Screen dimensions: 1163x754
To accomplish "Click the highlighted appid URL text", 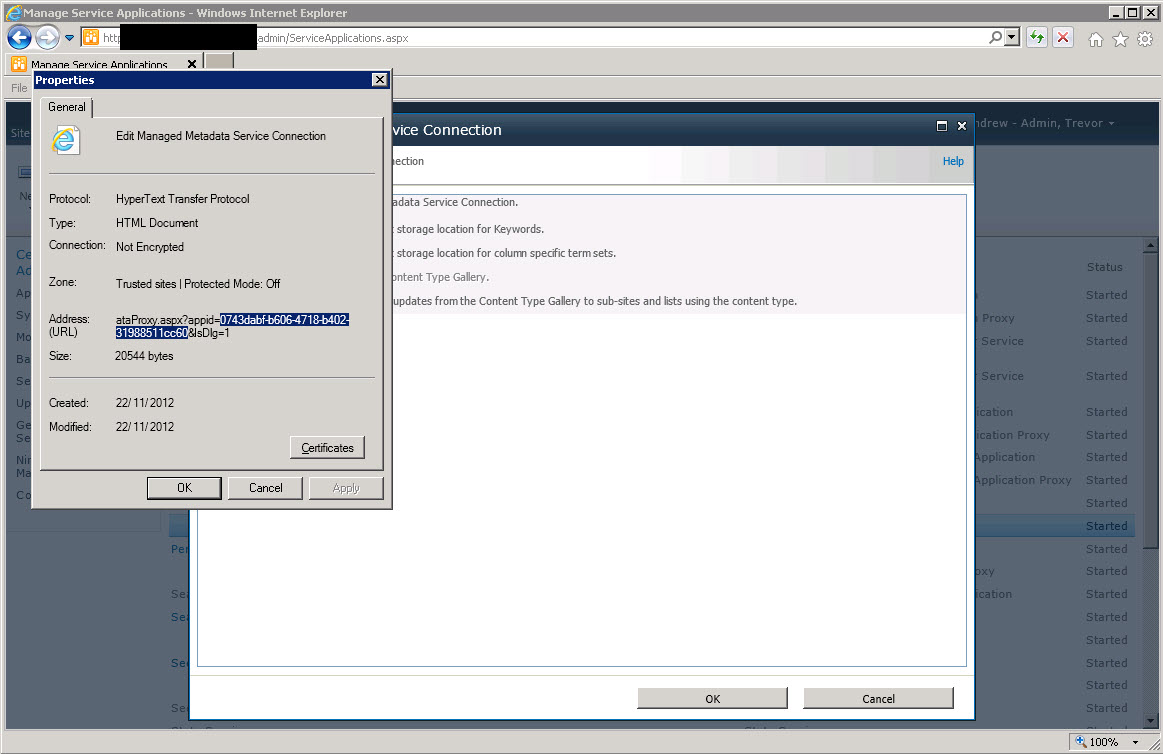I will (284, 320).
